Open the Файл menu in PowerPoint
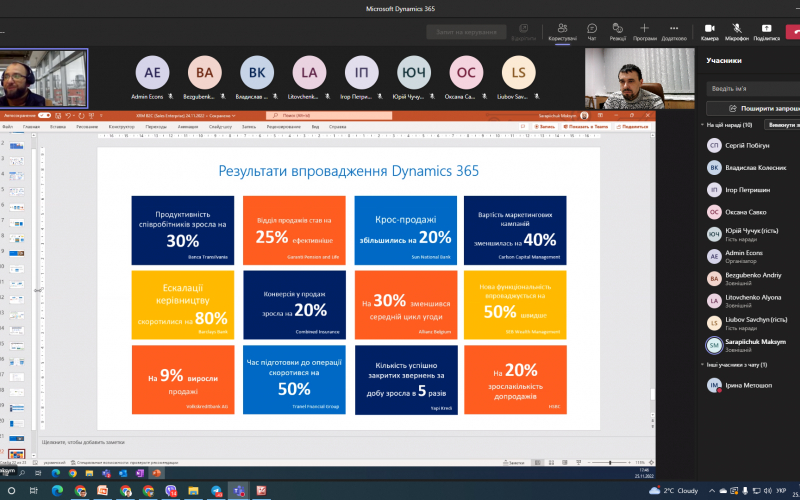The height and width of the screenshot is (500, 800). tap(8, 127)
